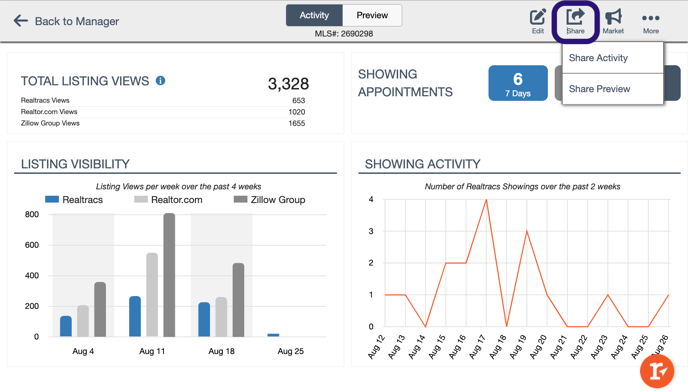688x391 pixels.
Task: Toggle the Zillow Group legend series
Action: [270, 200]
